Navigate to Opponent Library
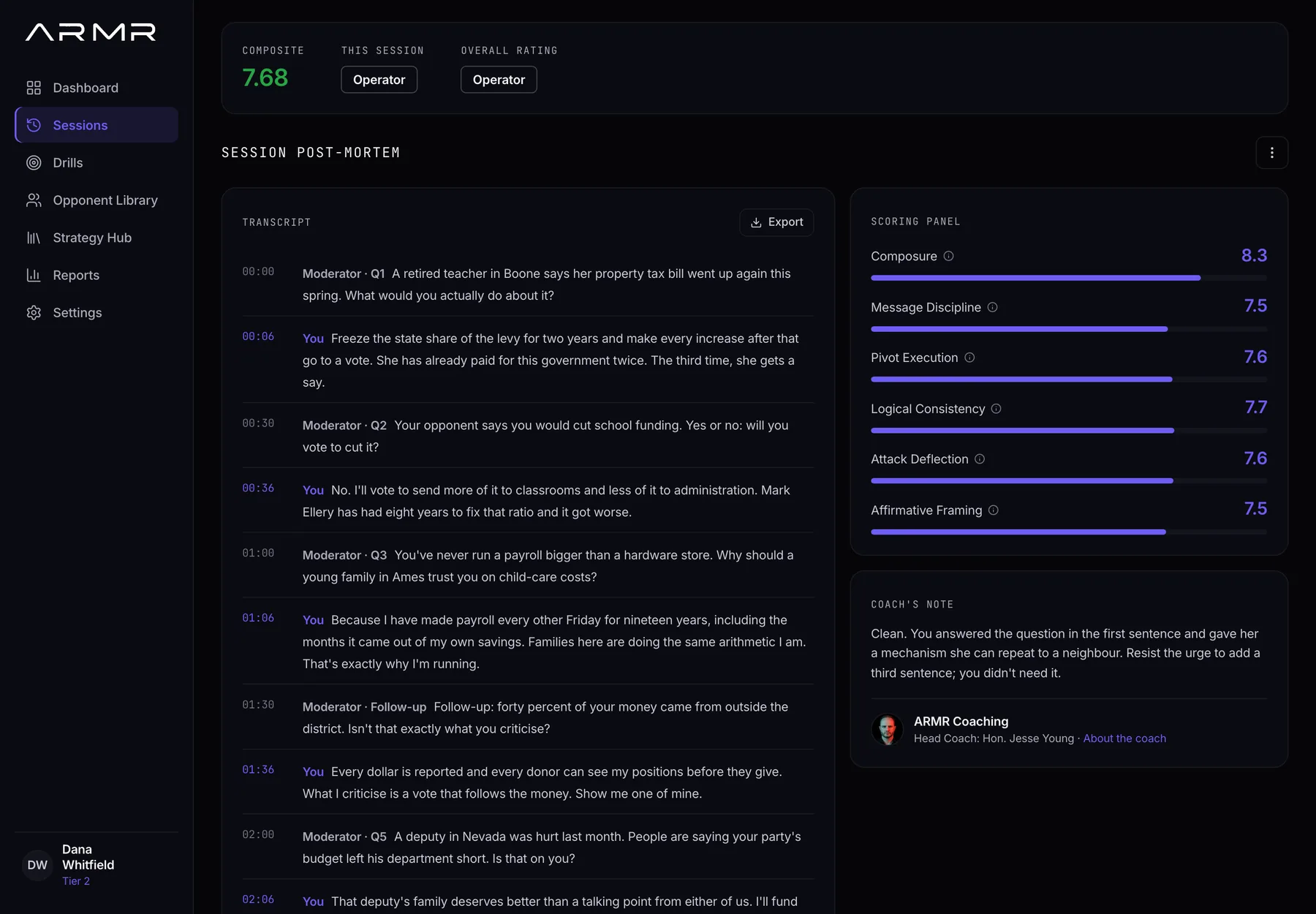 click(x=97, y=200)
